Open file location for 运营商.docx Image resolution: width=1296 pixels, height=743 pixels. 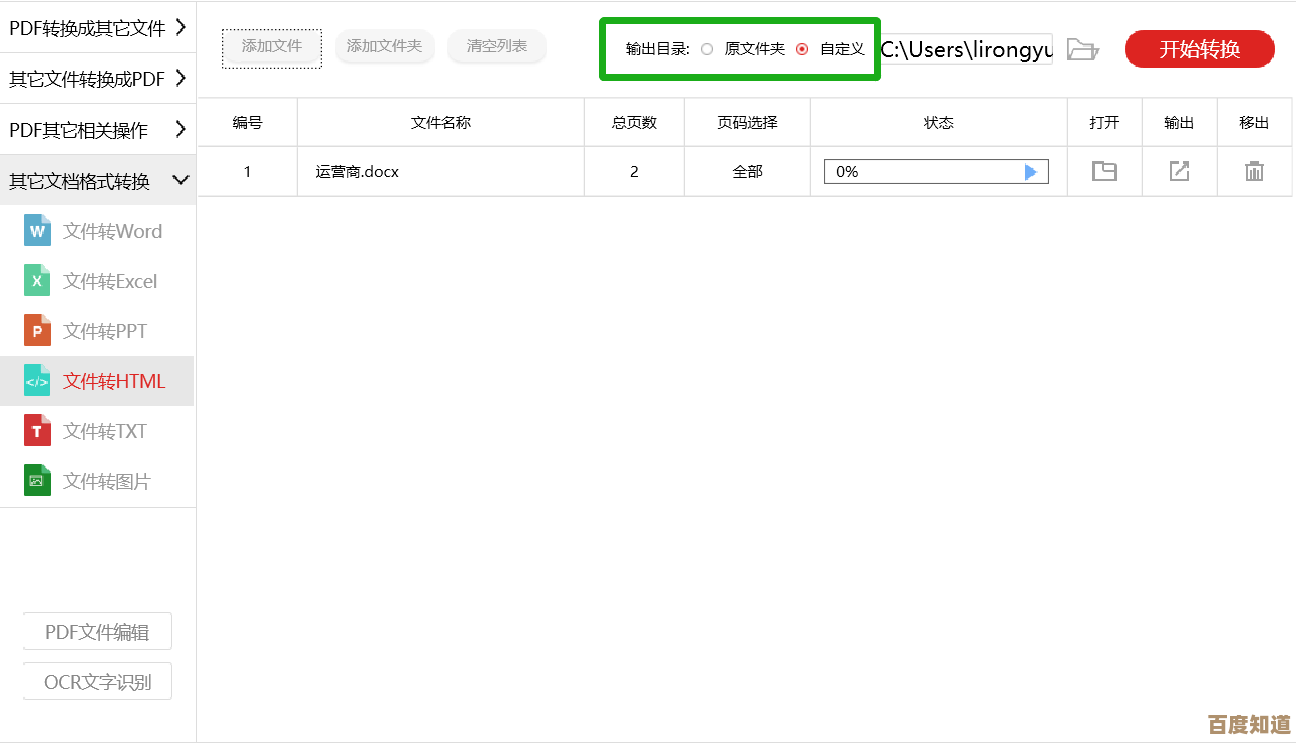1104,171
